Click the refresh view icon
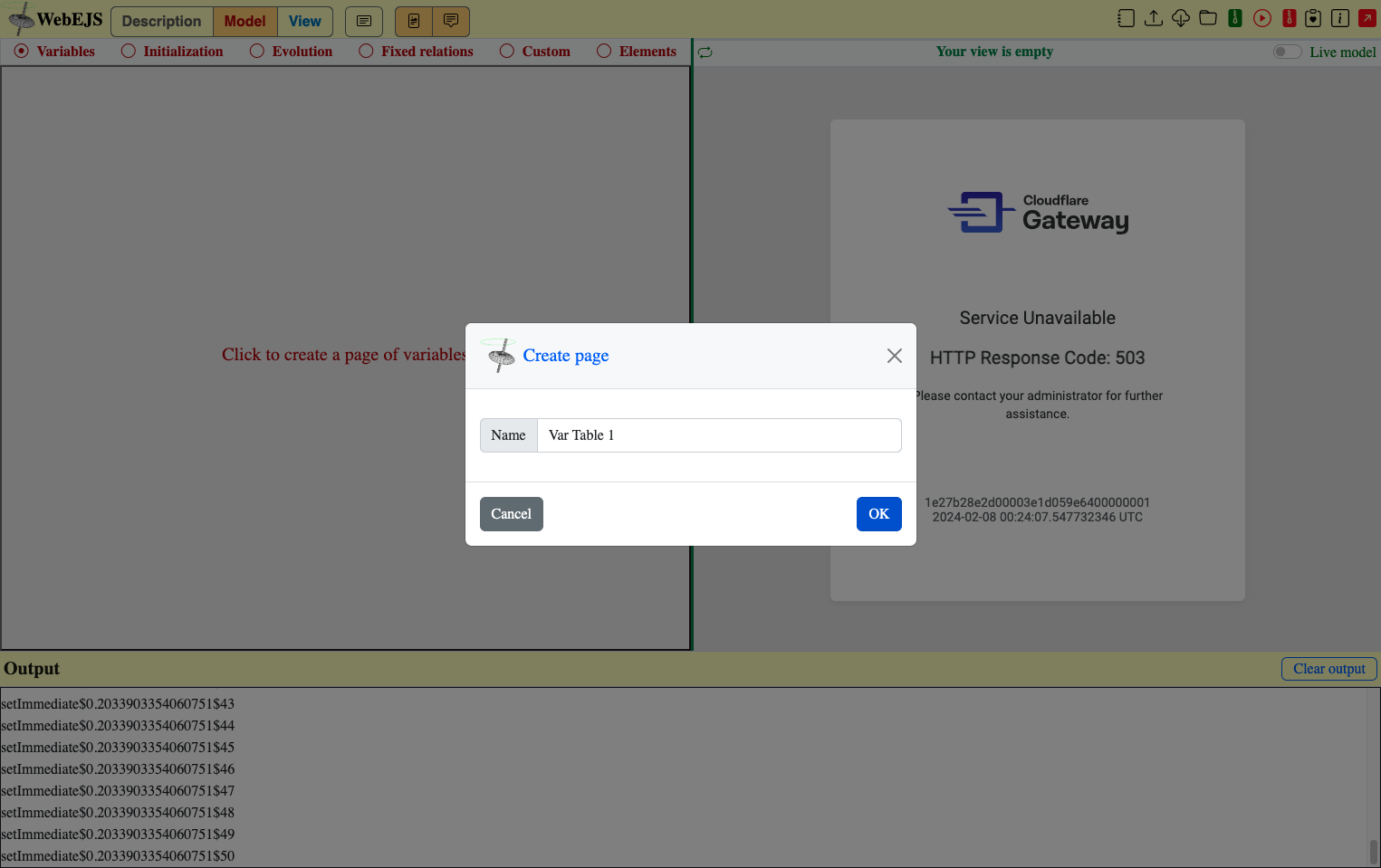 [x=705, y=52]
